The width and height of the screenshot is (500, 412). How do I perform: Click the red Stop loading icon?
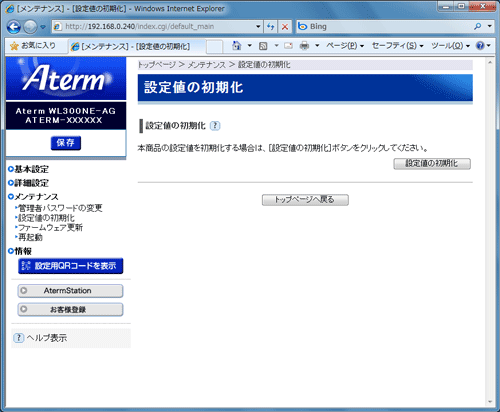[x=285, y=27]
